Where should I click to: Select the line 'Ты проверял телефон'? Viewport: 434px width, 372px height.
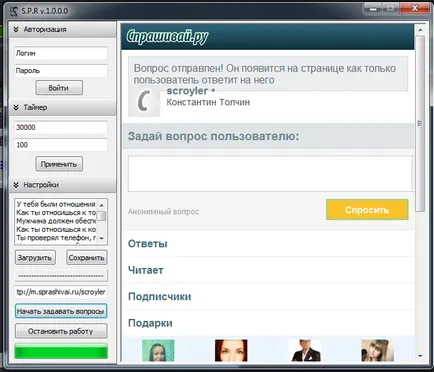[56, 238]
